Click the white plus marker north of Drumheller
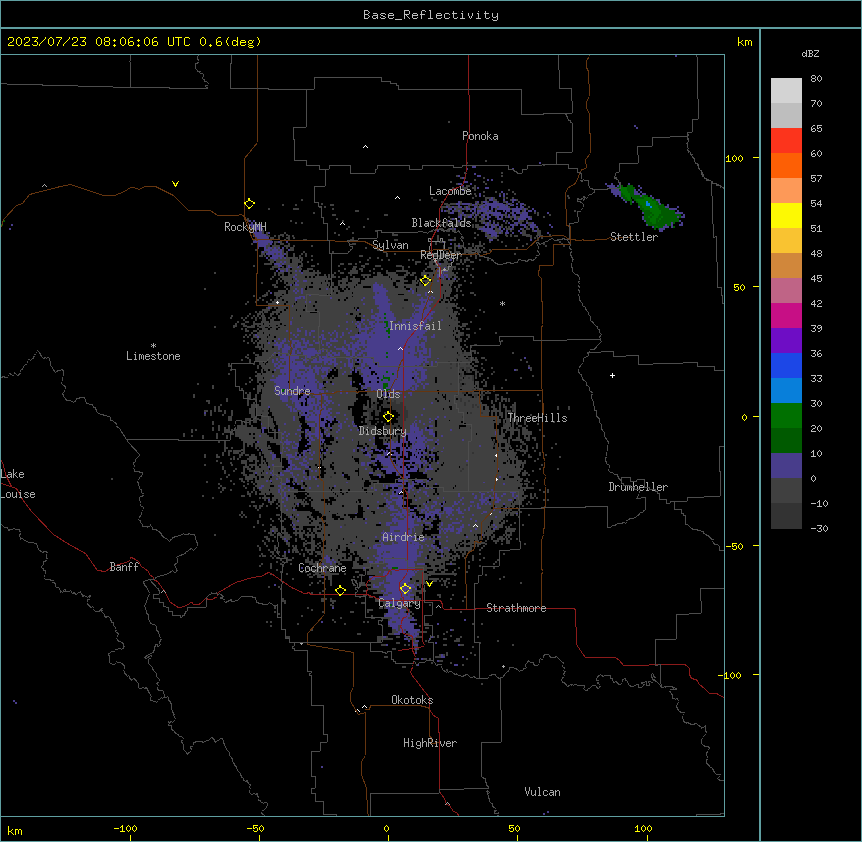This screenshot has height=842, width=862. click(612, 375)
